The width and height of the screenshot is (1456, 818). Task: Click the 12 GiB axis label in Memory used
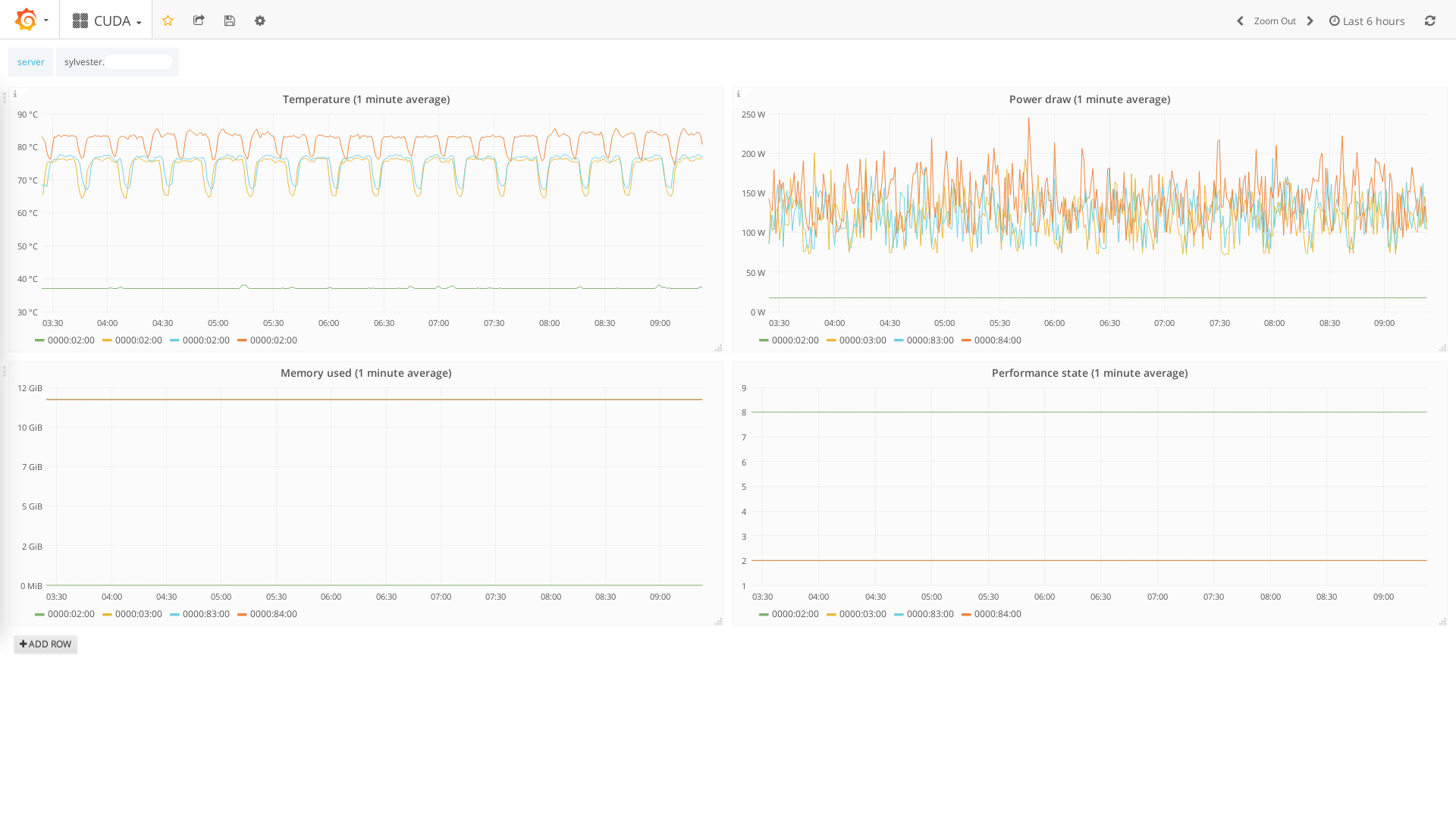point(30,388)
